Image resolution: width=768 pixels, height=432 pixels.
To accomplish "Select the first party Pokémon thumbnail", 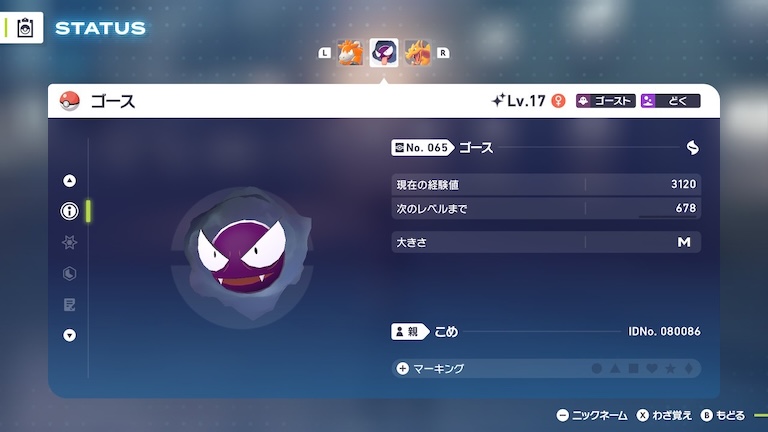I will click(x=350, y=52).
